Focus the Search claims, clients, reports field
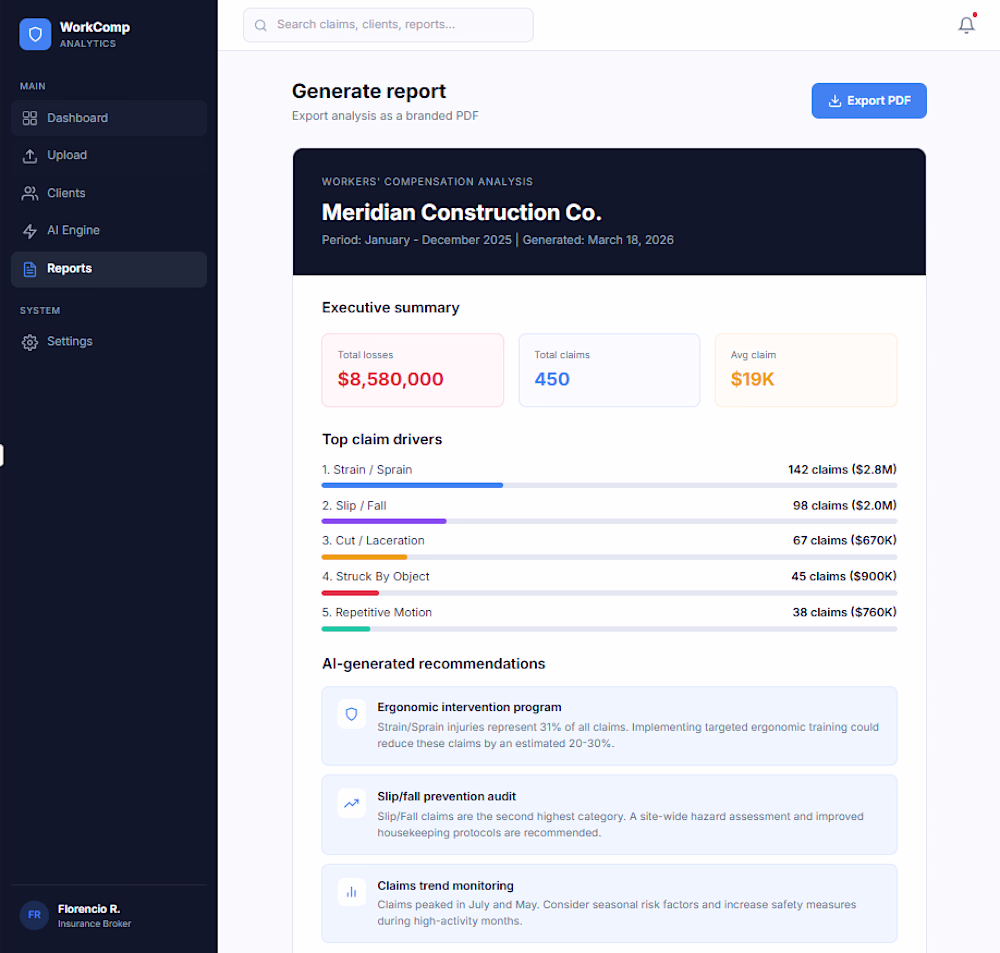1000x953 pixels. [x=388, y=25]
